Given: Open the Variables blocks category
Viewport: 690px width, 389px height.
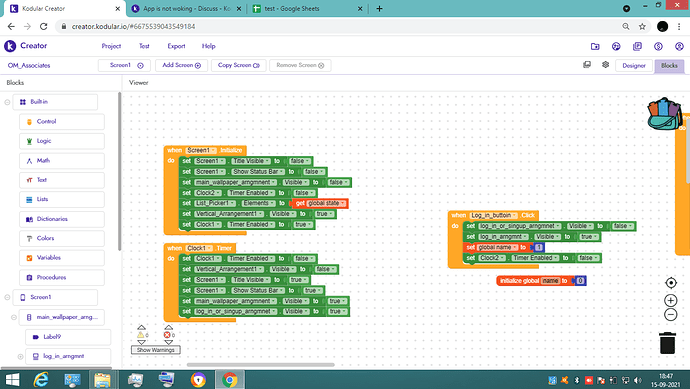Looking at the screenshot, I should coord(62,258).
